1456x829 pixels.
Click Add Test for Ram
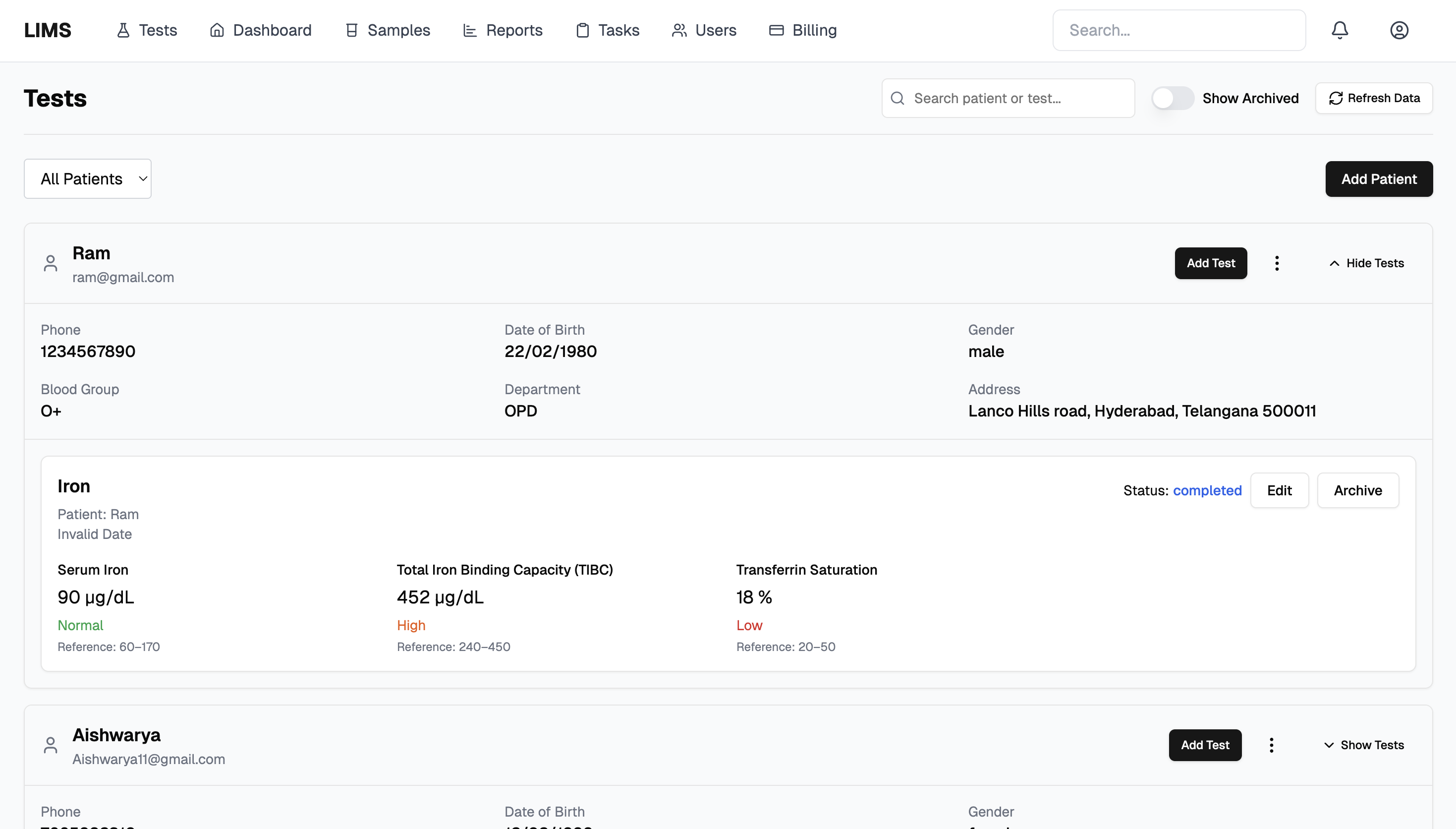(1211, 263)
